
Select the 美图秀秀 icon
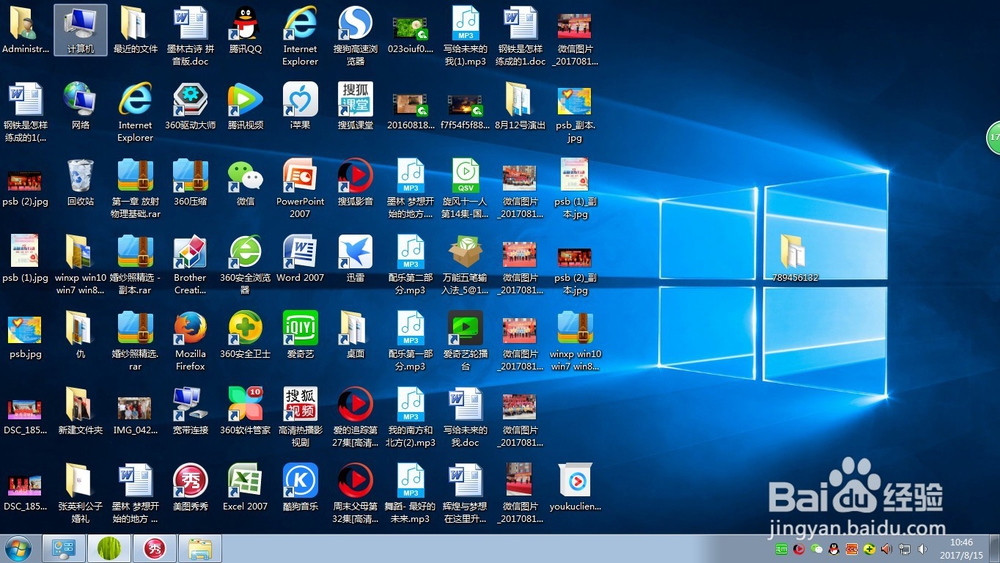click(x=190, y=487)
